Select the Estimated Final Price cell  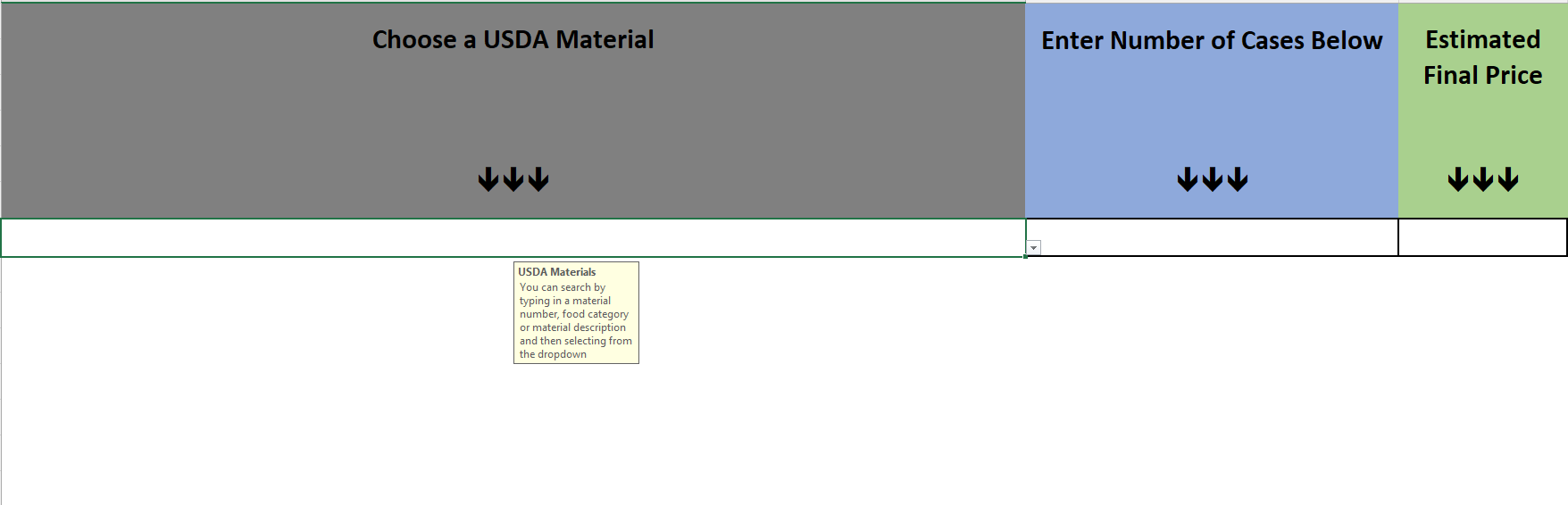1482,237
